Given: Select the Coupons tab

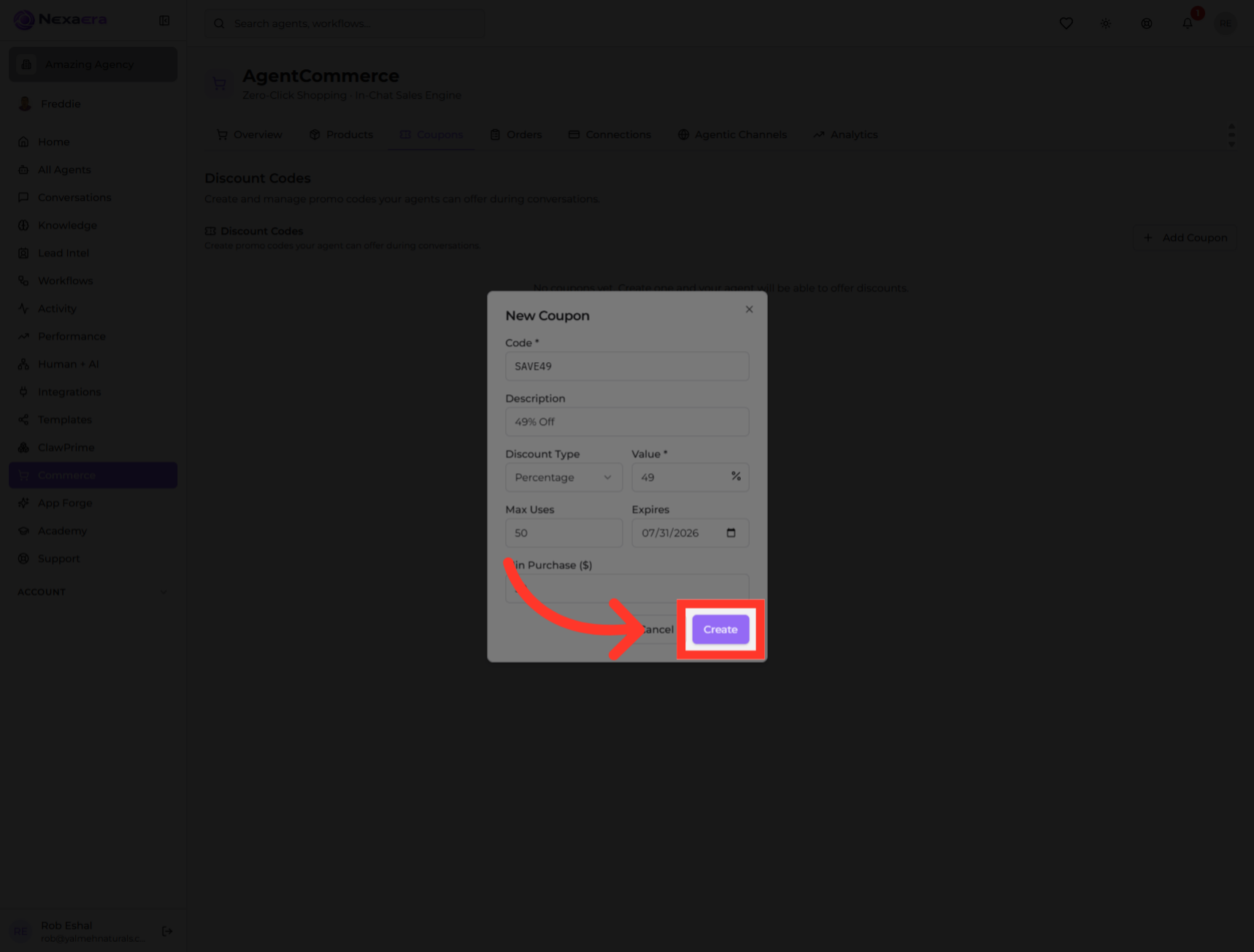Looking at the screenshot, I should (431, 135).
